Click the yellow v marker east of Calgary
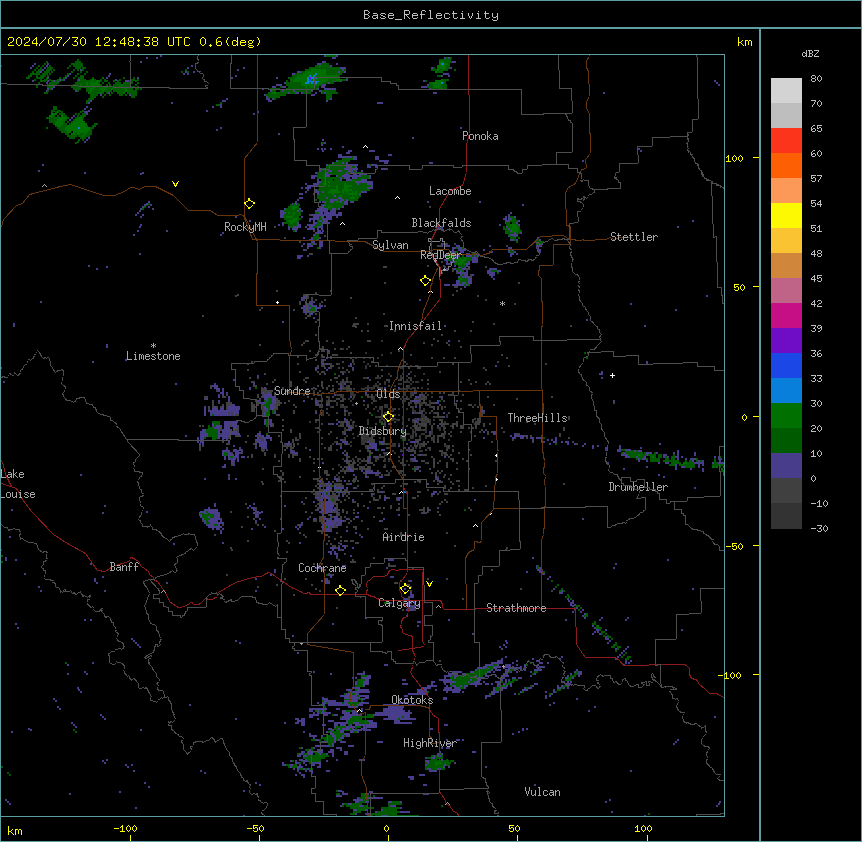 point(429,584)
